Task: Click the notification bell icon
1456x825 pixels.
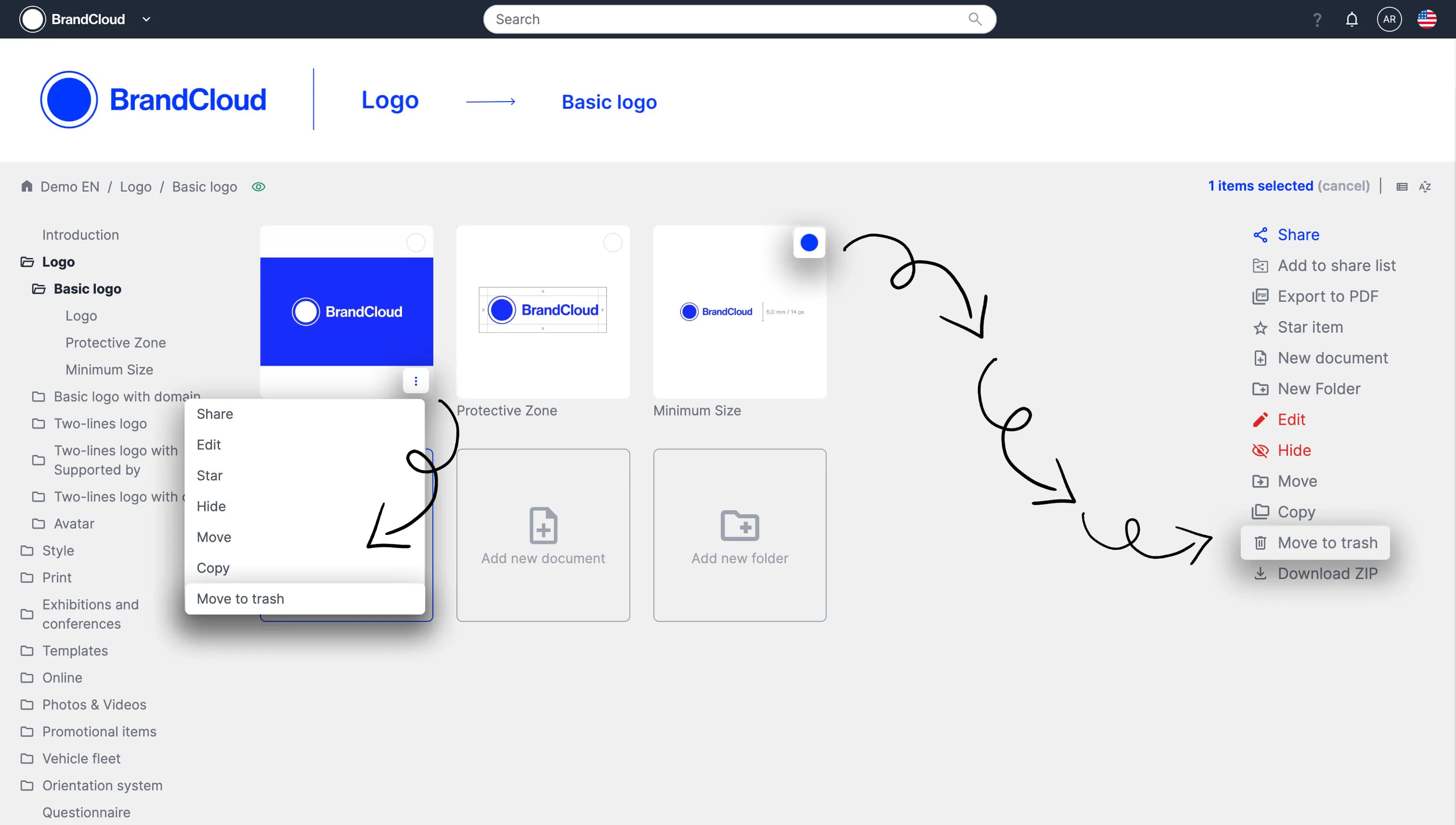Action: click(1352, 19)
